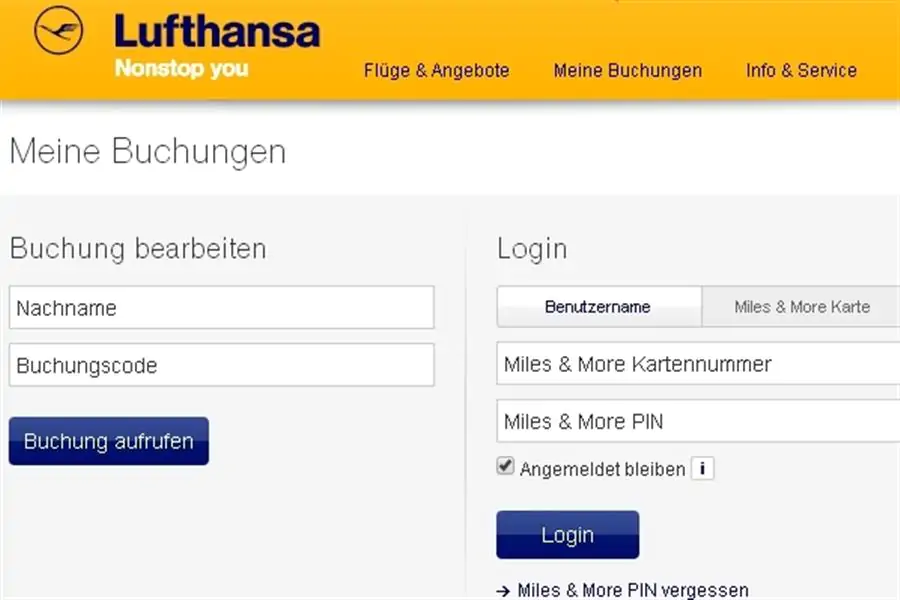Screen dimensions: 900x600
Task: Click into the Buchungscode field
Action: click(x=221, y=366)
